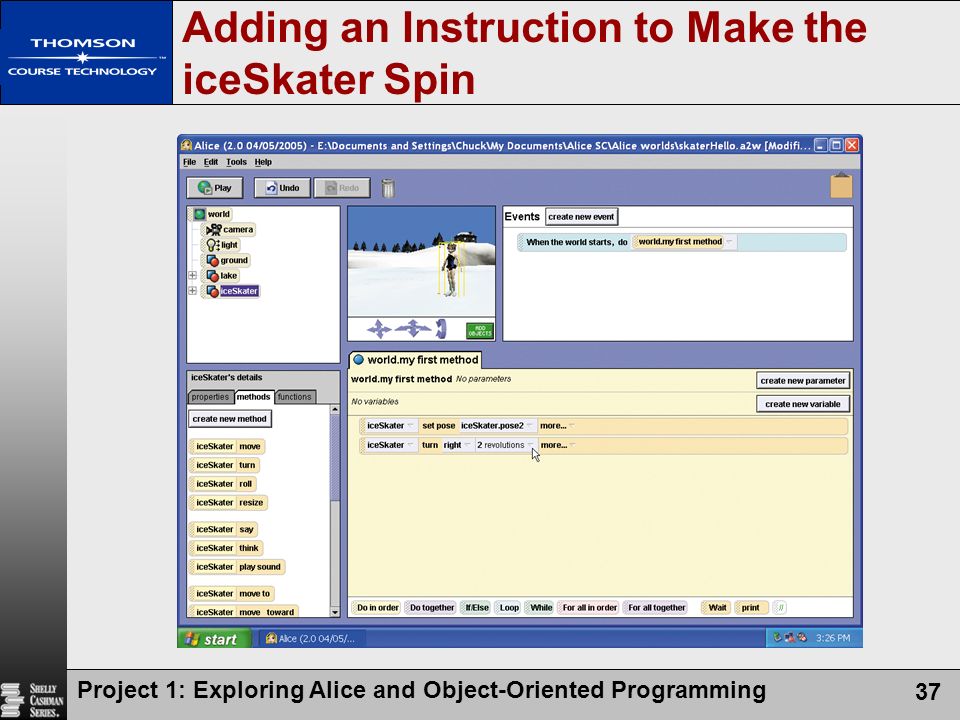960x720 pixels.
Task: Open world.my first method event dropdown
Action: pyautogui.click(x=729, y=242)
